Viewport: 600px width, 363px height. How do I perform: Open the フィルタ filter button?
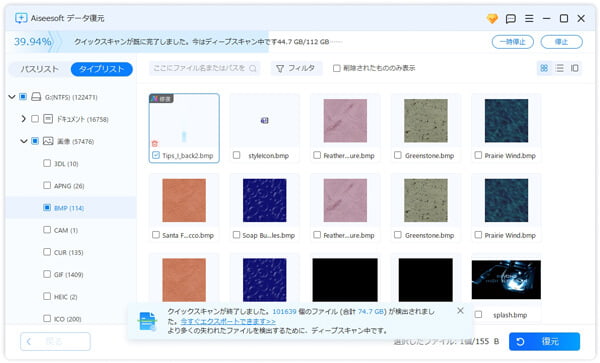coord(296,68)
